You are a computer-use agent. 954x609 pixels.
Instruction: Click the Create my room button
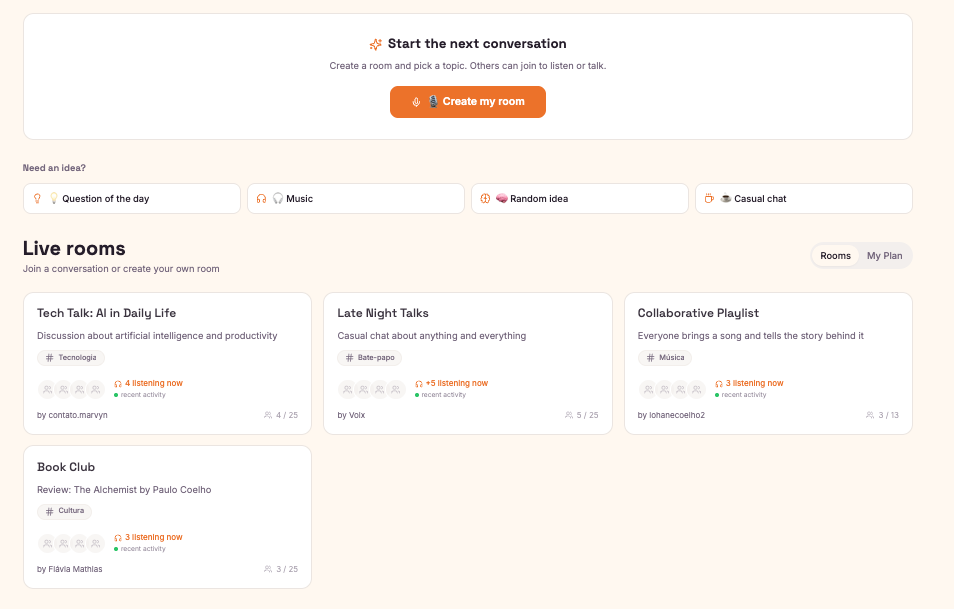pyautogui.click(x=467, y=102)
